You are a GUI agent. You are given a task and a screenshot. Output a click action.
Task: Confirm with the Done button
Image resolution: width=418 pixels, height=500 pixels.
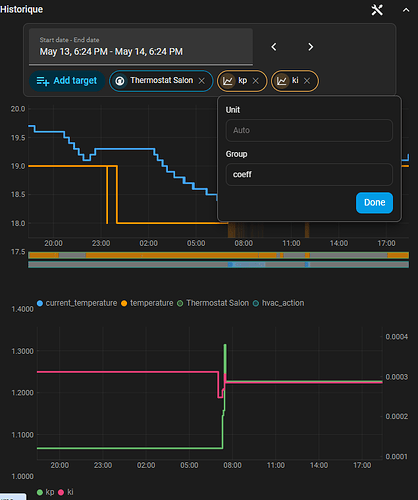[x=374, y=203]
